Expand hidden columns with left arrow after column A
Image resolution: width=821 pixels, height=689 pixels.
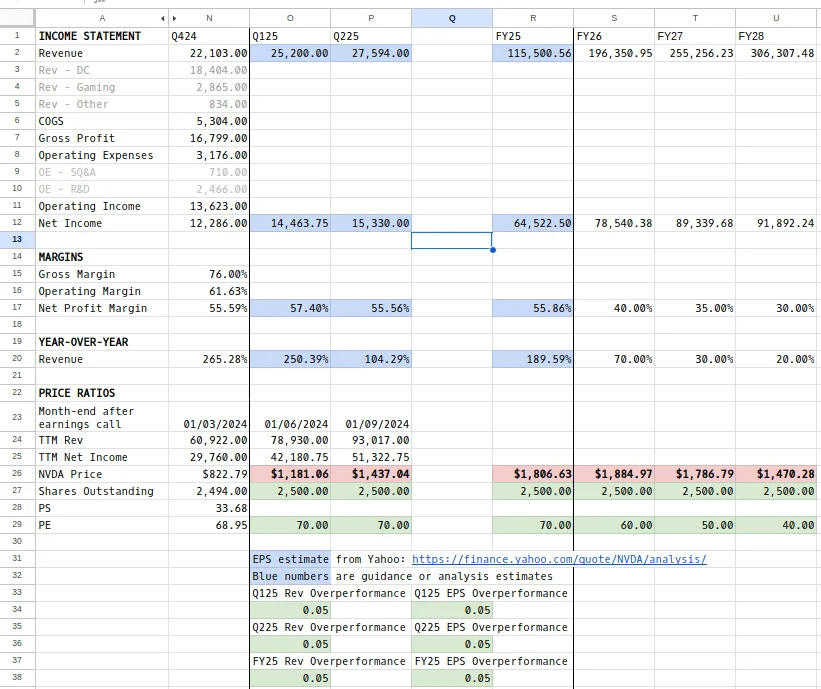coord(163,18)
